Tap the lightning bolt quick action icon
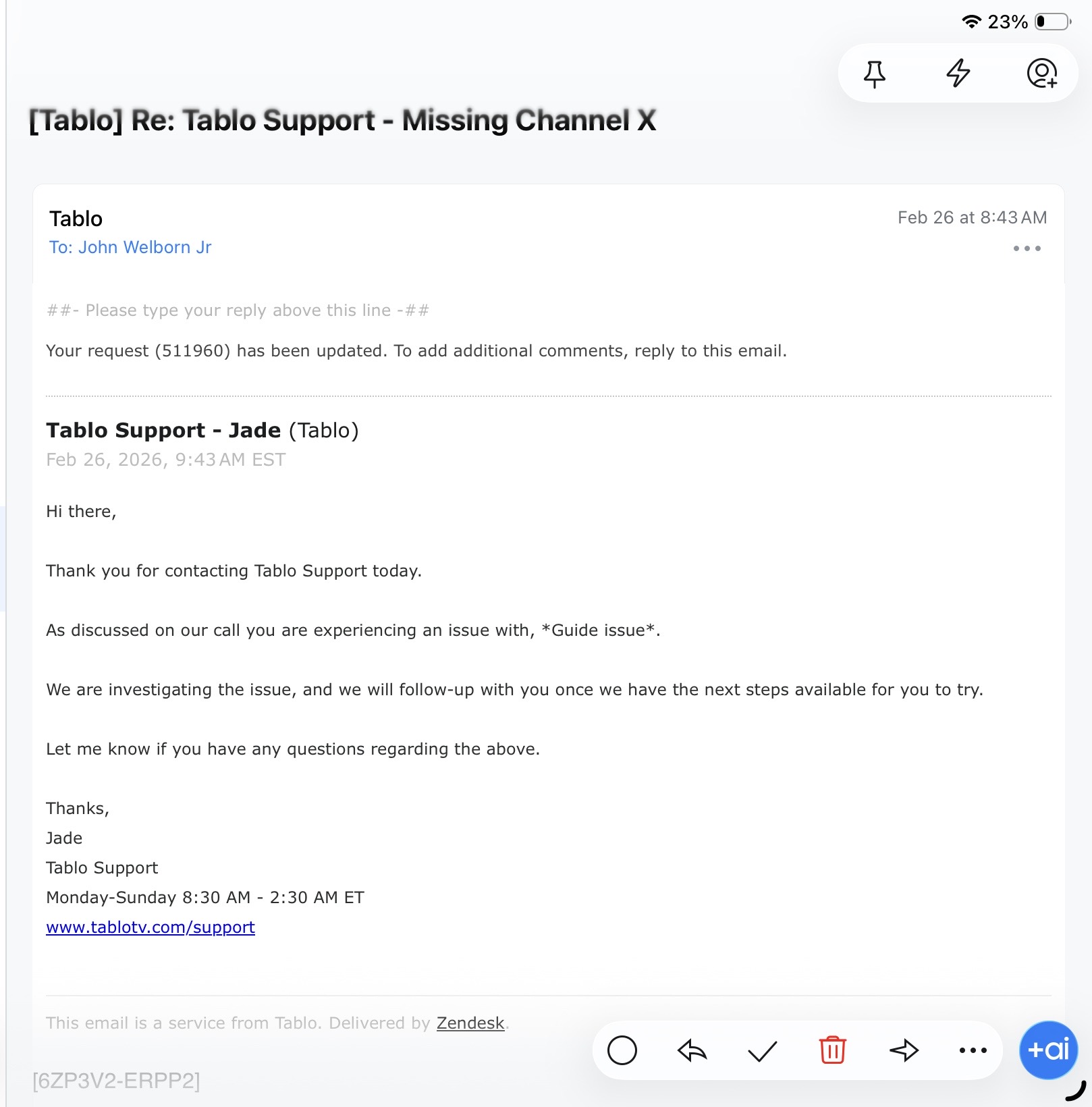The height and width of the screenshot is (1107, 1092). click(958, 74)
